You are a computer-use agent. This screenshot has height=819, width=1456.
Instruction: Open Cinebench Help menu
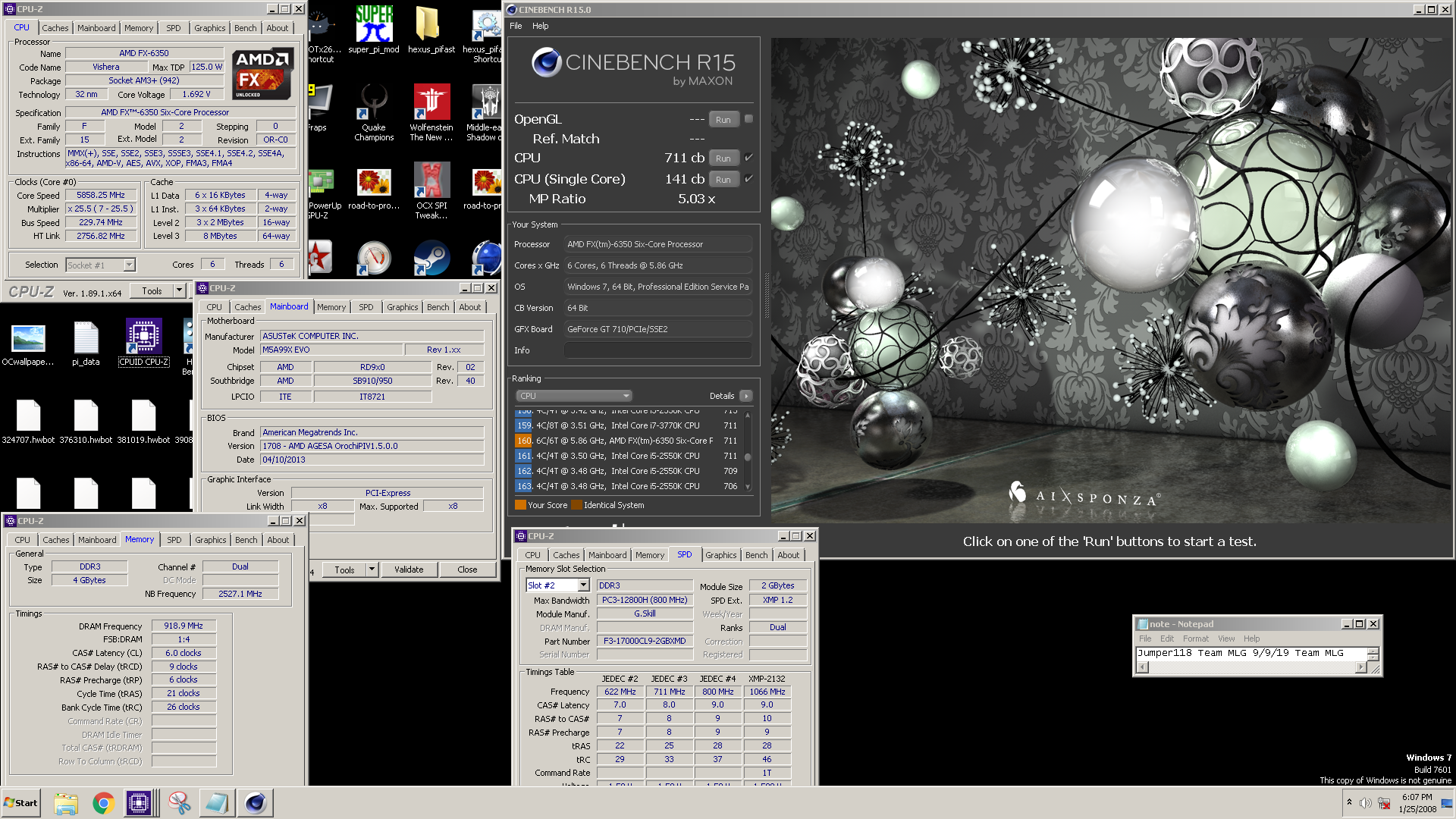point(540,26)
